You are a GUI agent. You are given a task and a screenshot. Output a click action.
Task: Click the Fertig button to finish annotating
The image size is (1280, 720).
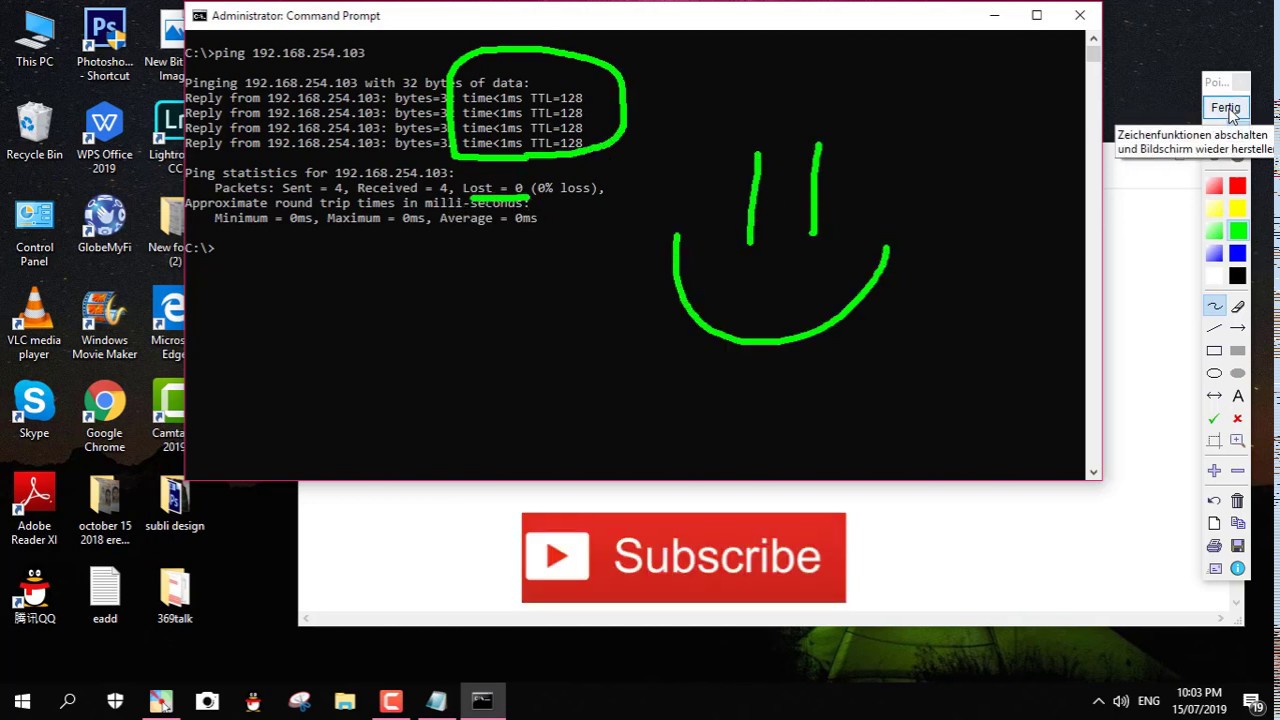[1225, 107]
